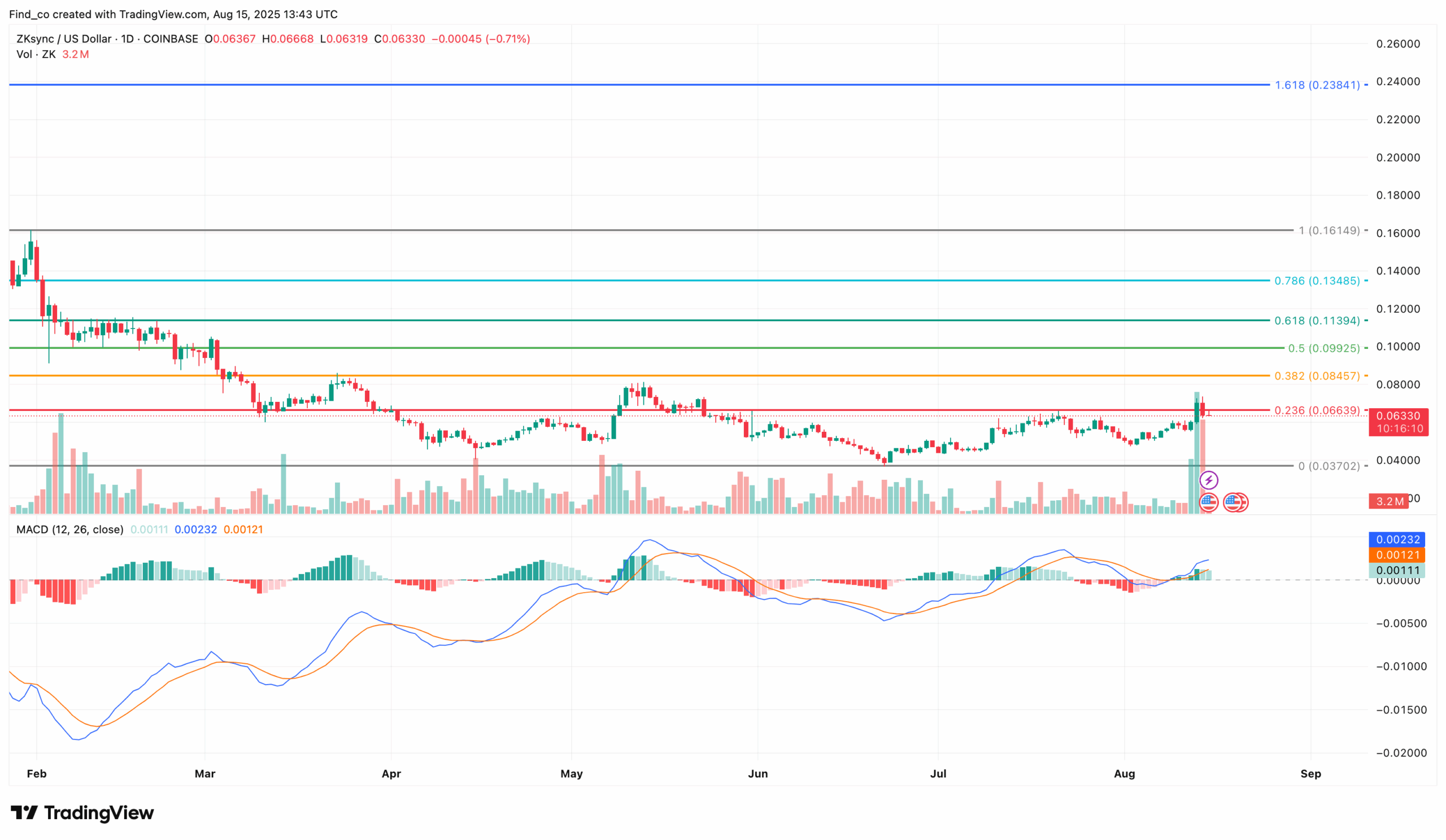This screenshot has width=1446, height=840.
Task: Click the orange 0.00121 tag on MACD axis
Action: (x=1398, y=555)
